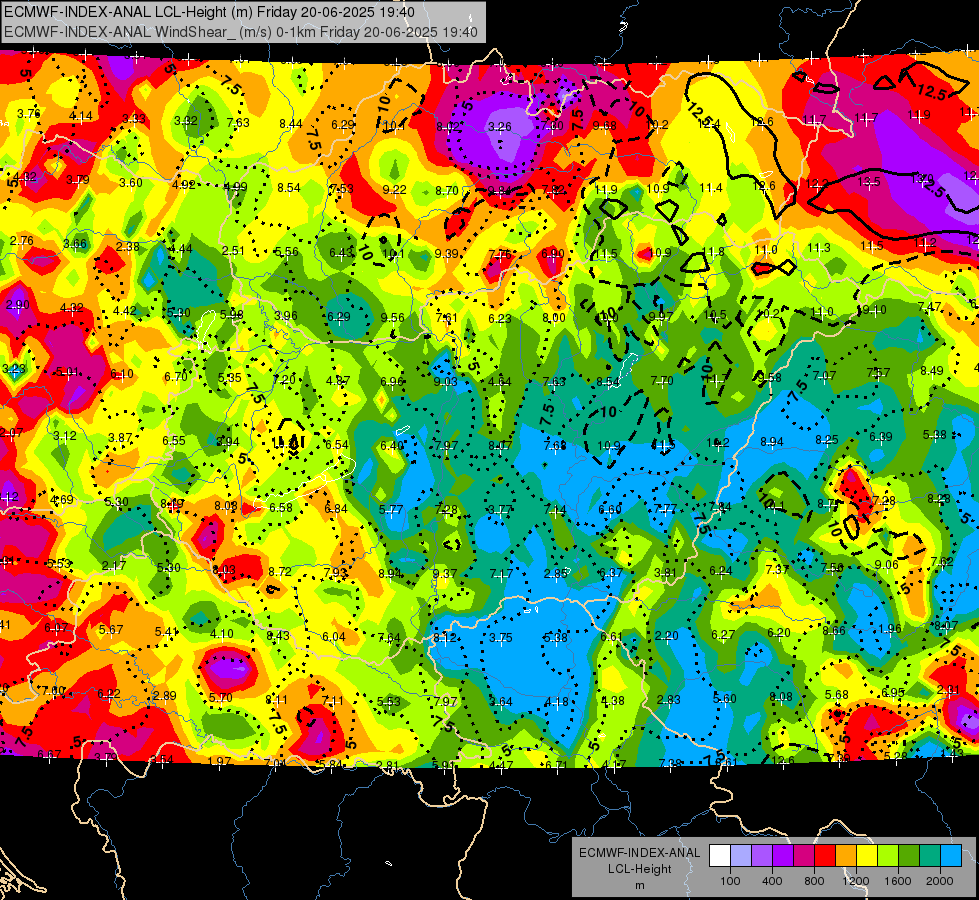Image resolution: width=979 pixels, height=900 pixels.
Task: Click the lime yellow-green legend swatch
Action: (888, 856)
